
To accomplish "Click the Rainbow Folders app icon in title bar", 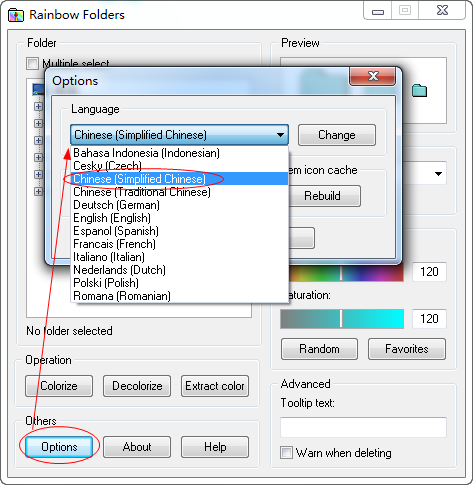I will (x=16, y=15).
